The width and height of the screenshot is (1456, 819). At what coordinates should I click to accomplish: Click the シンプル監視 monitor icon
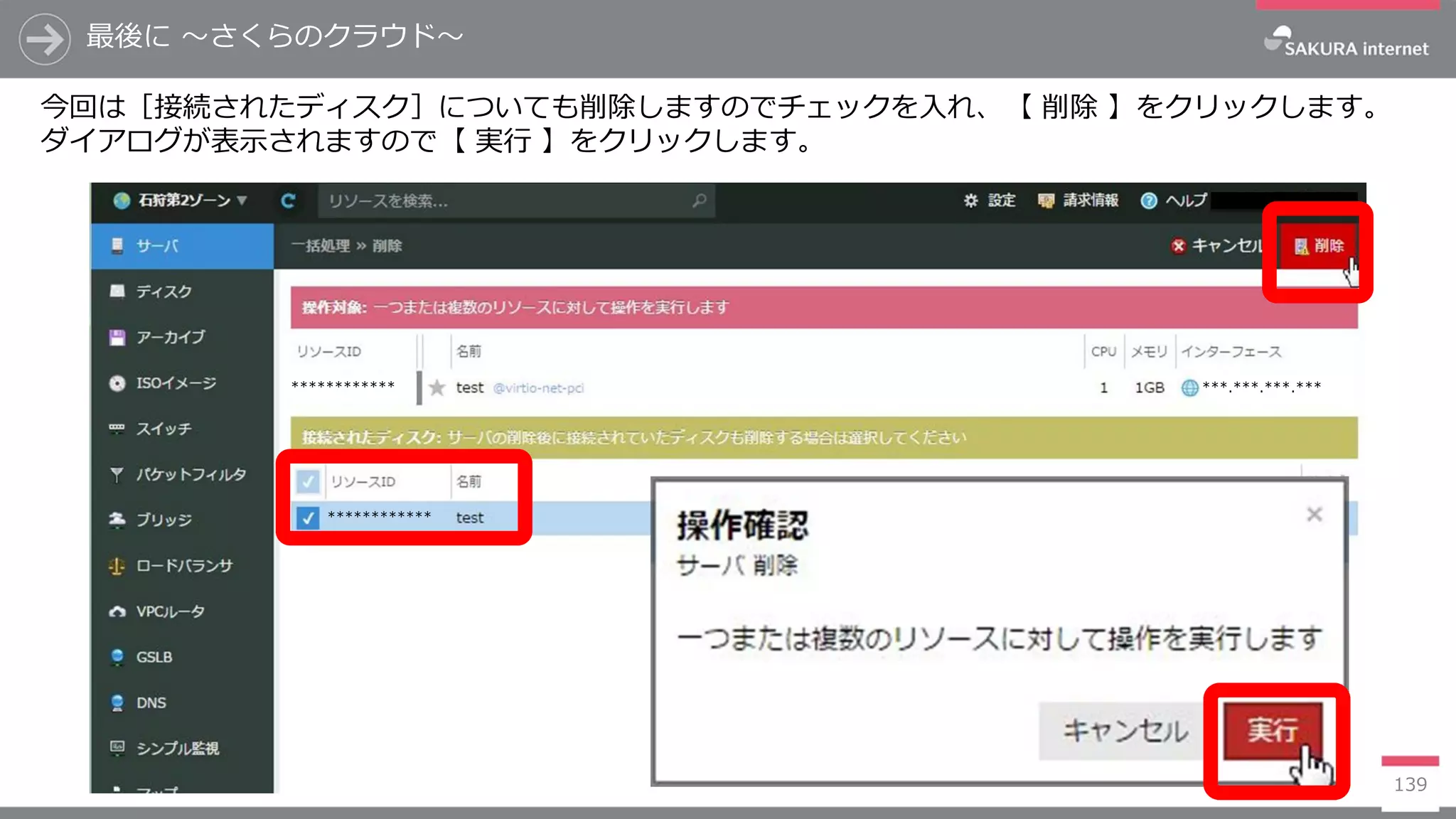click(117, 748)
